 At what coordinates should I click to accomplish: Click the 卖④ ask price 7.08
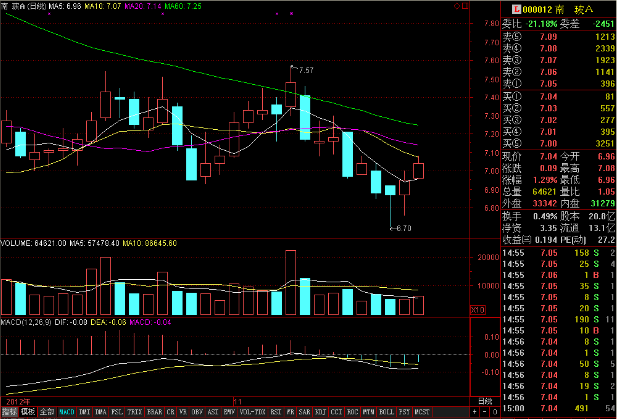click(x=548, y=48)
